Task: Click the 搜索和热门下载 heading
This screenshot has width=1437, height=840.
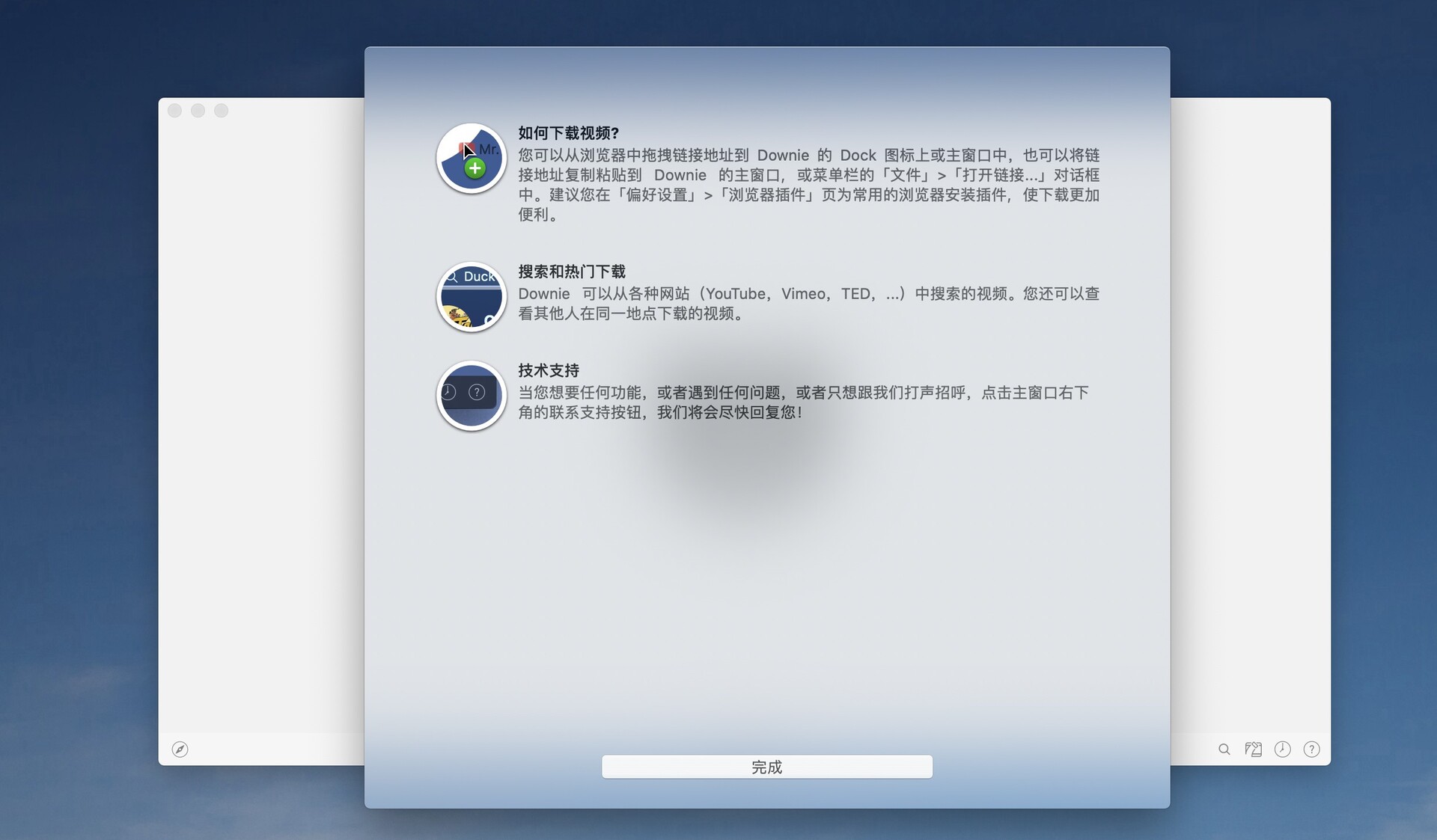Action: coord(571,272)
